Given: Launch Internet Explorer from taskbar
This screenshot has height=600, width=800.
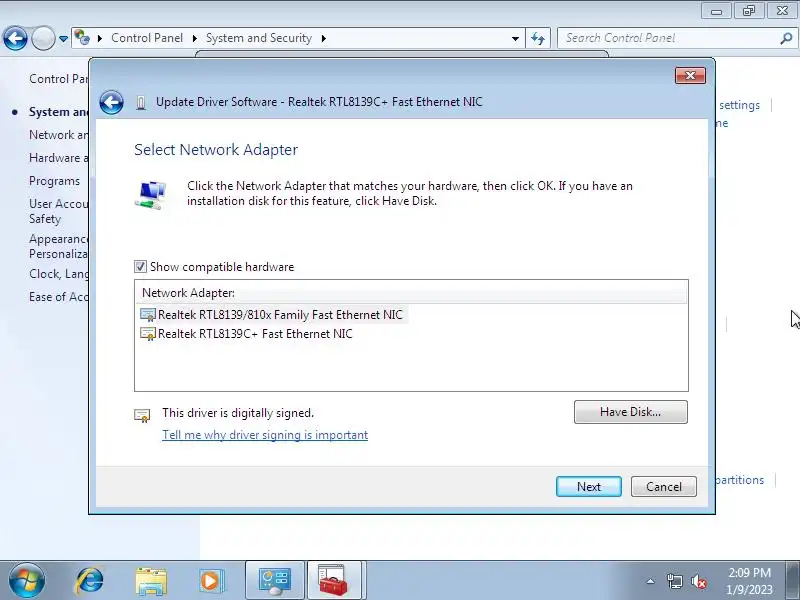Looking at the screenshot, I should tap(90, 581).
